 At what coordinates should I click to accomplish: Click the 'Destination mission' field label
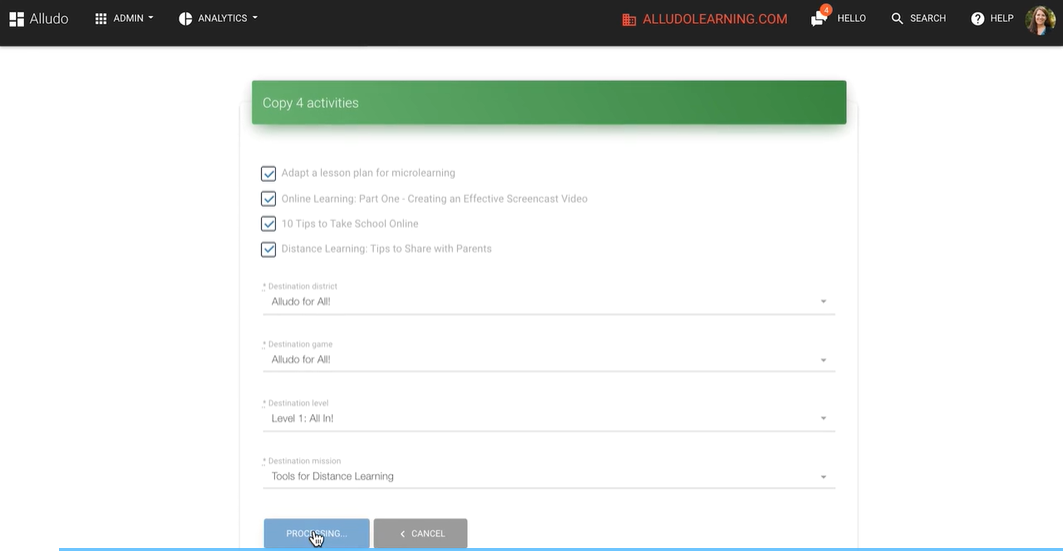304,461
